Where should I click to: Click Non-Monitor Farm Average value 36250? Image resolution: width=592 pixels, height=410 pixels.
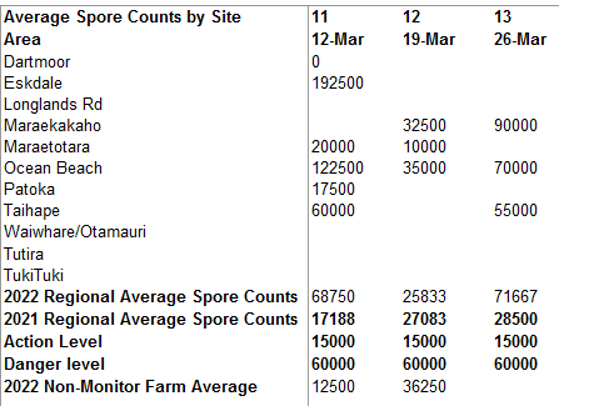[424, 387]
